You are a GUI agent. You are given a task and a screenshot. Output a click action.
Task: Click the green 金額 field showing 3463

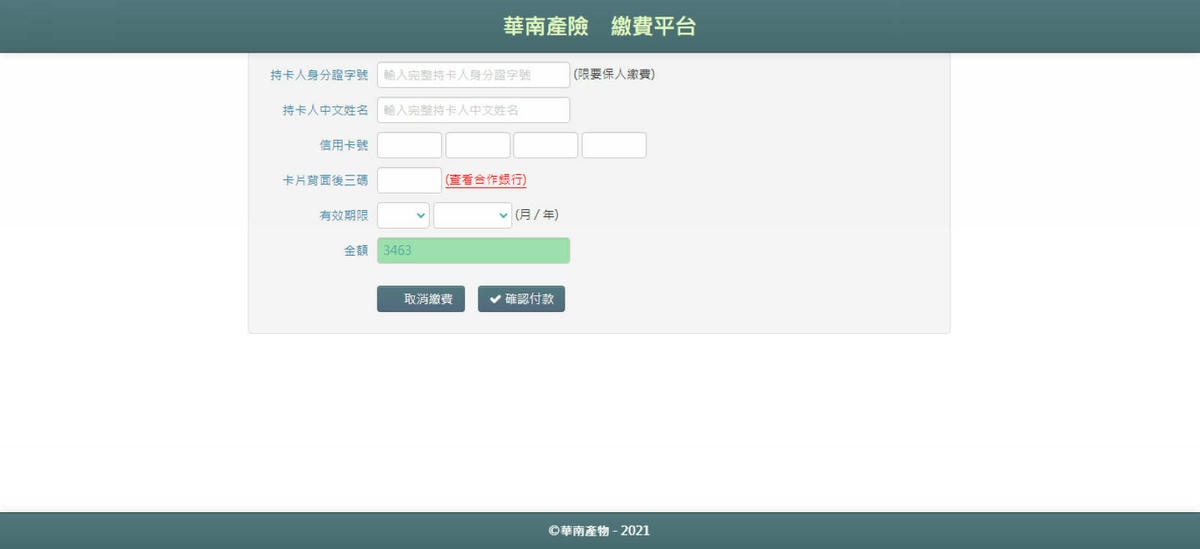(x=473, y=251)
